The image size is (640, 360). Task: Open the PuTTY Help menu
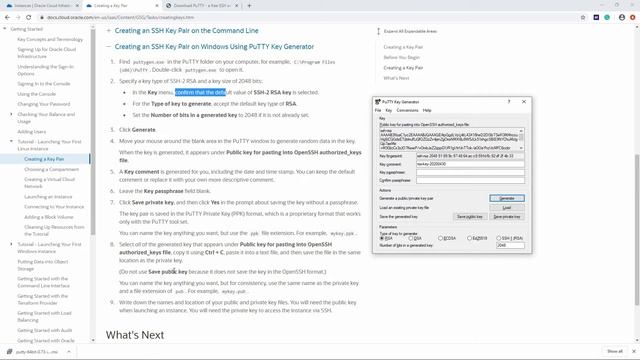(x=427, y=111)
